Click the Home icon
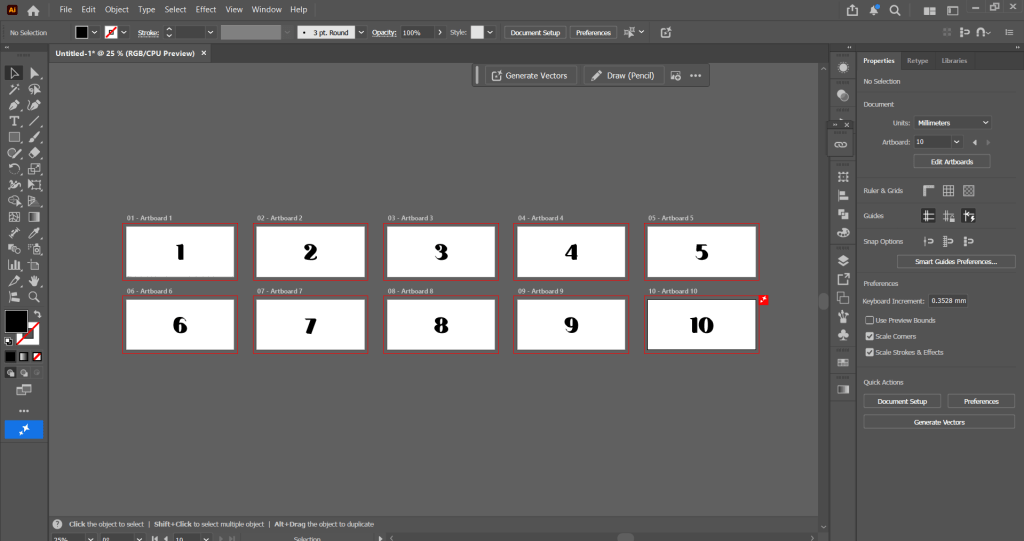This screenshot has height=541, width=1024. [33, 10]
